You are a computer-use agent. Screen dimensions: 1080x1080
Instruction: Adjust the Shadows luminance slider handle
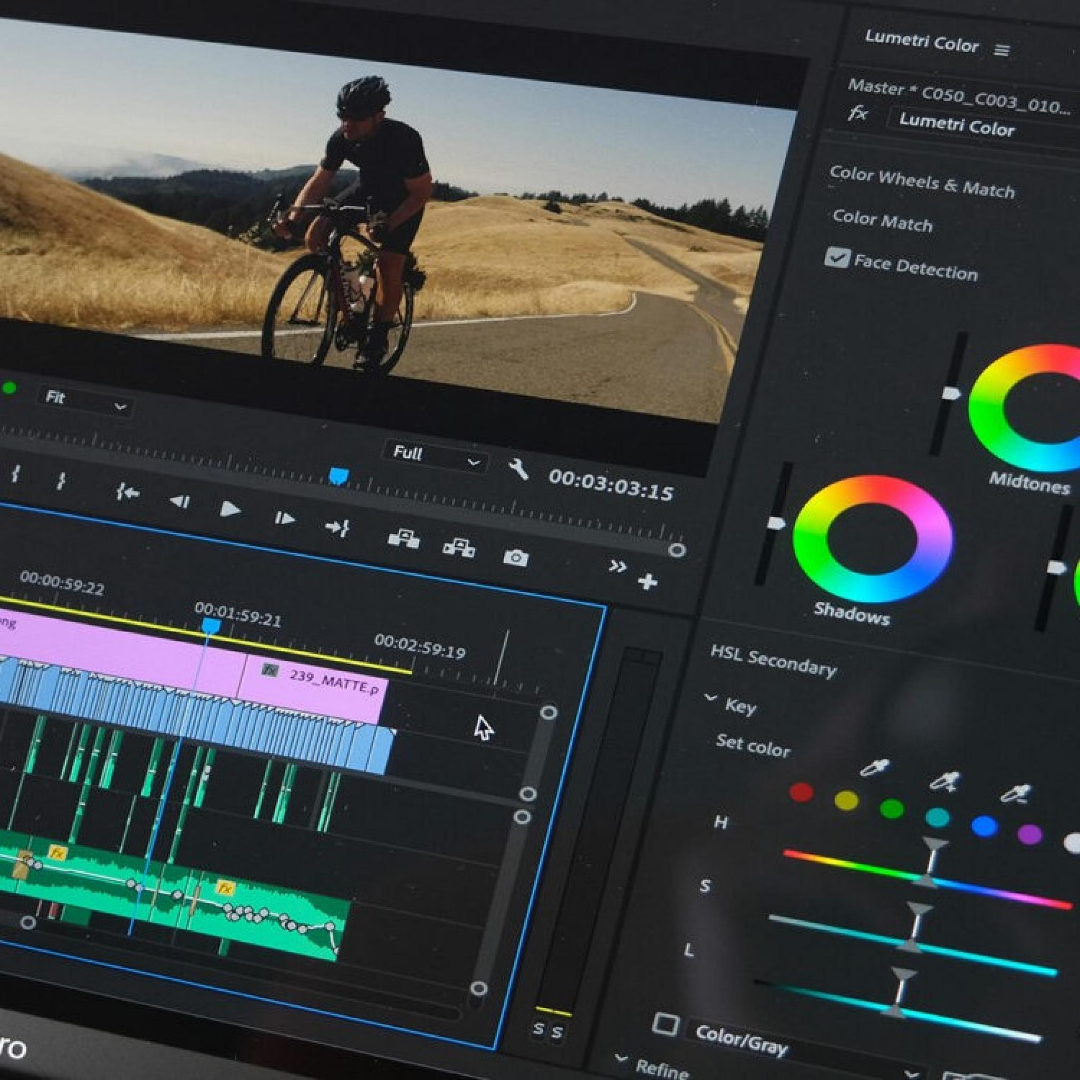click(776, 523)
